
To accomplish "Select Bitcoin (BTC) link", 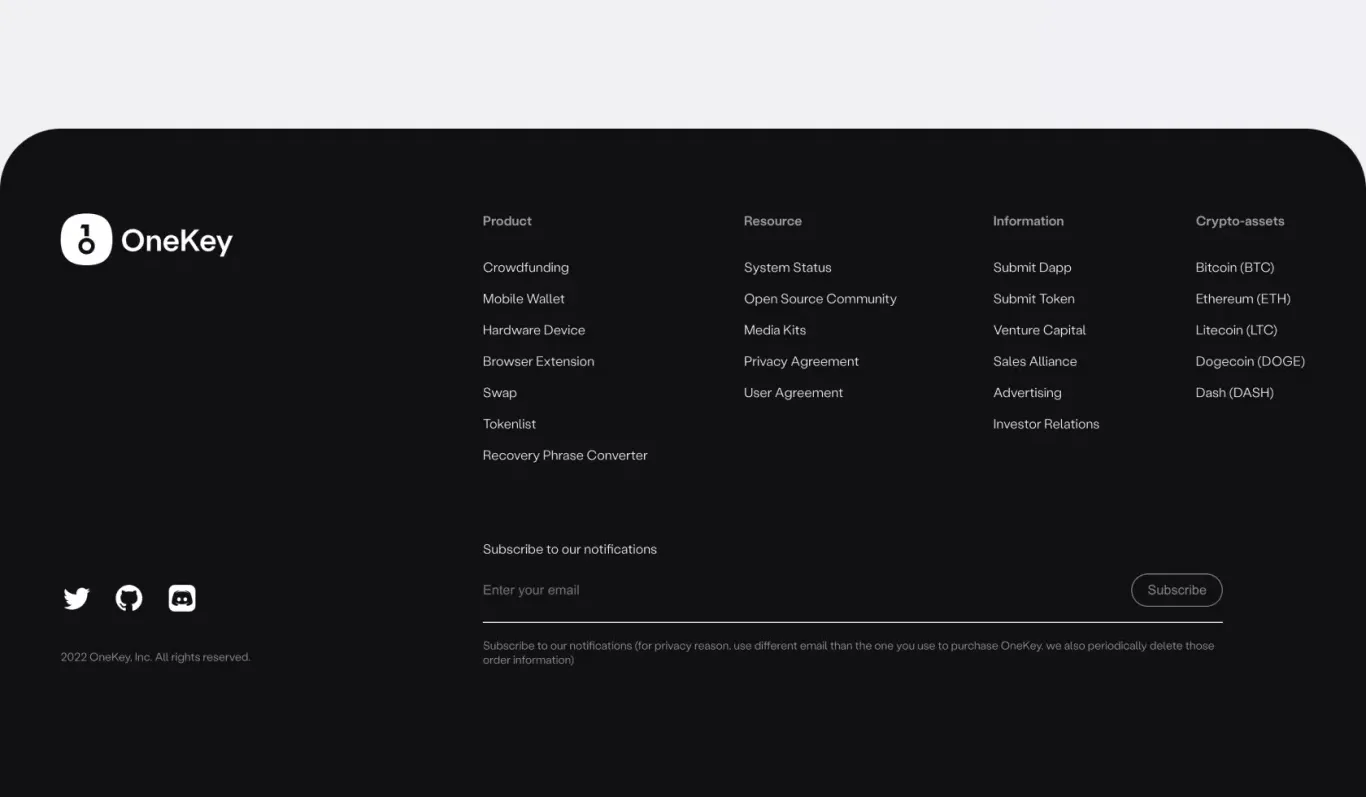I will tap(1235, 268).
